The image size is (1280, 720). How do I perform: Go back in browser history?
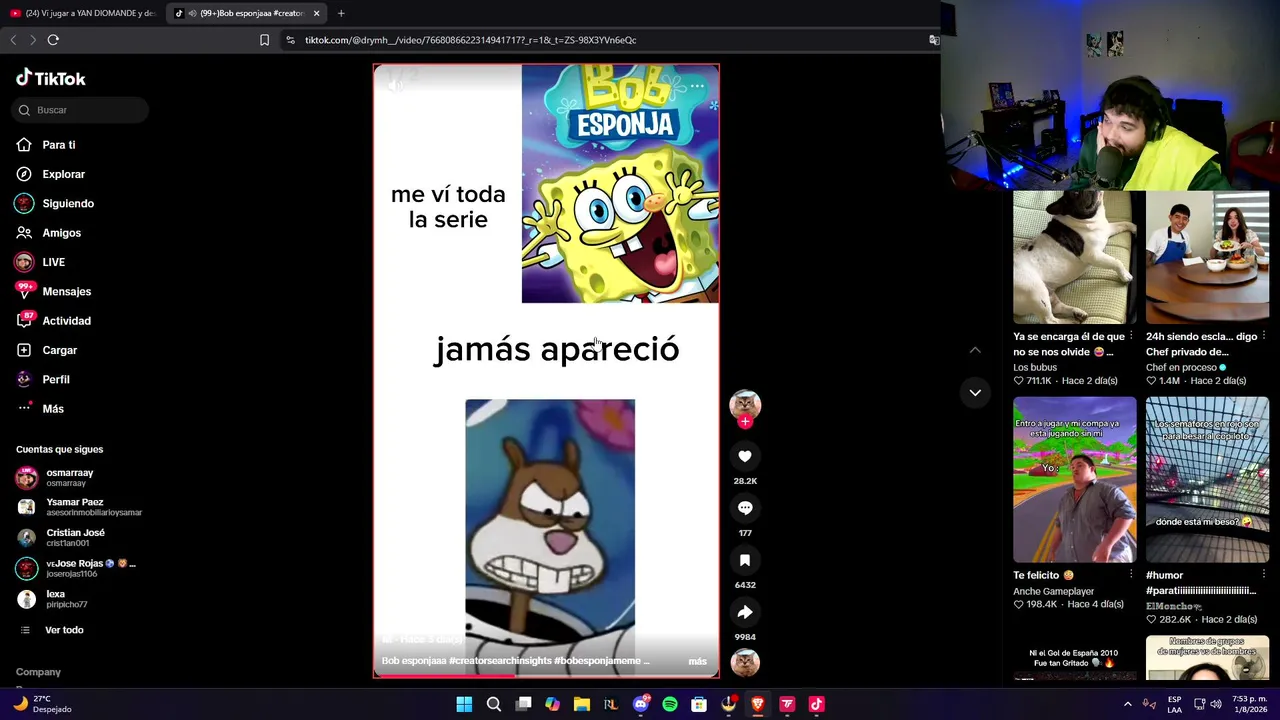point(13,40)
